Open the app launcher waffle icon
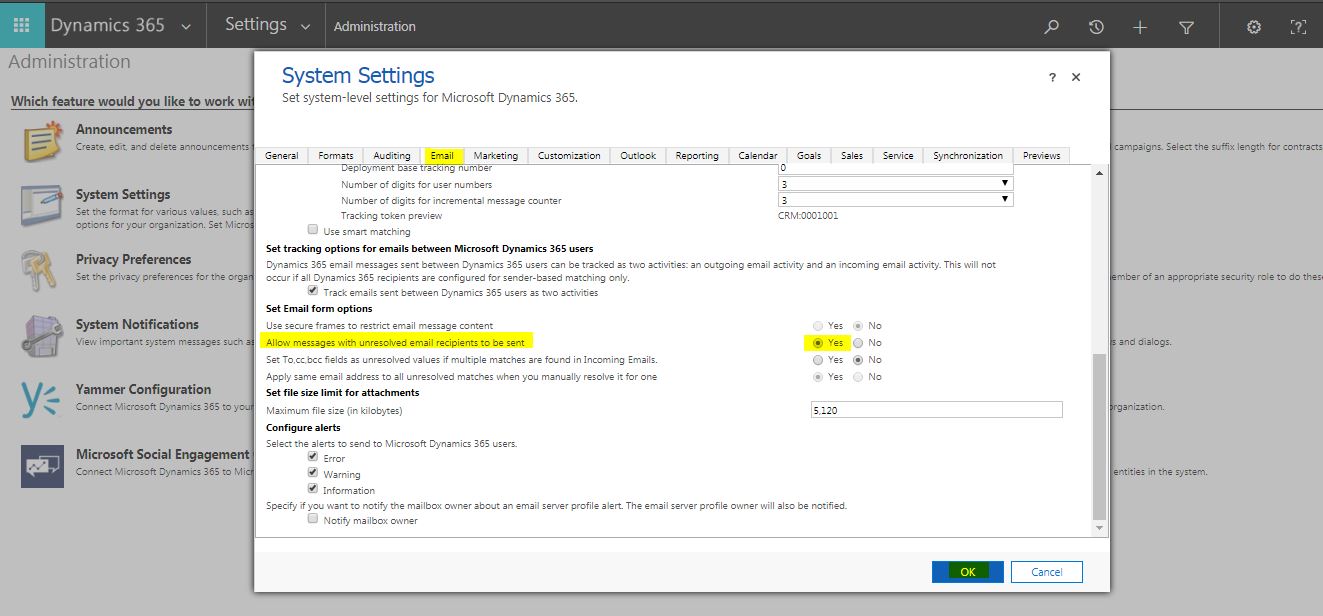The width and height of the screenshot is (1323, 616). click(21, 25)
